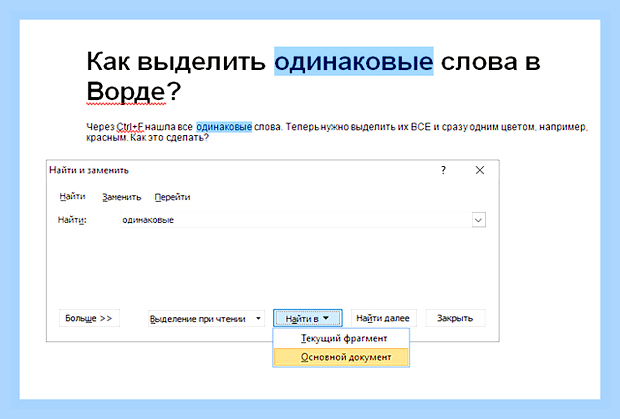The height and width of the screenshot is (419, 620).
Task: Choose Основной документ menu option
Action: 341,357
